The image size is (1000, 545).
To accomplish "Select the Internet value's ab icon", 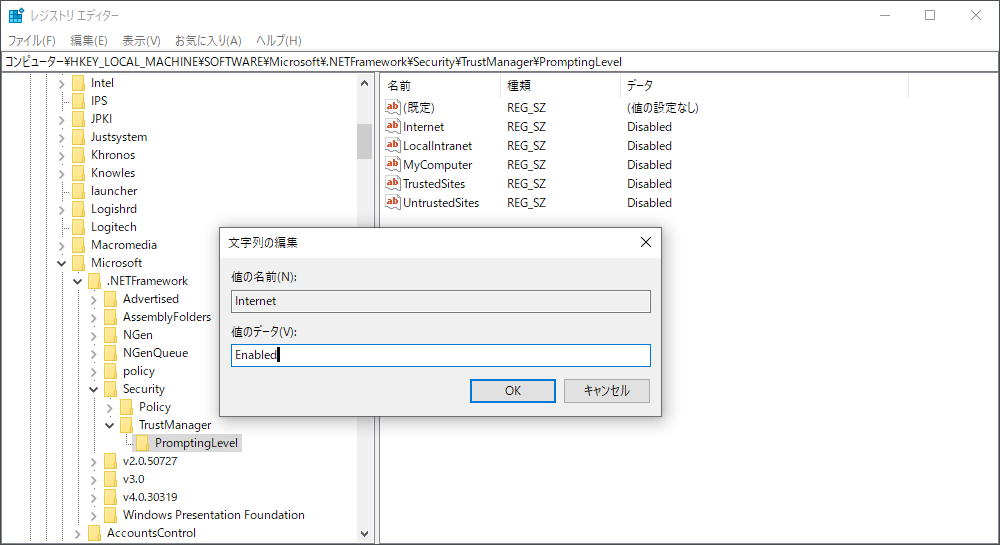I will pyautogui.click(x=393, y=126).
